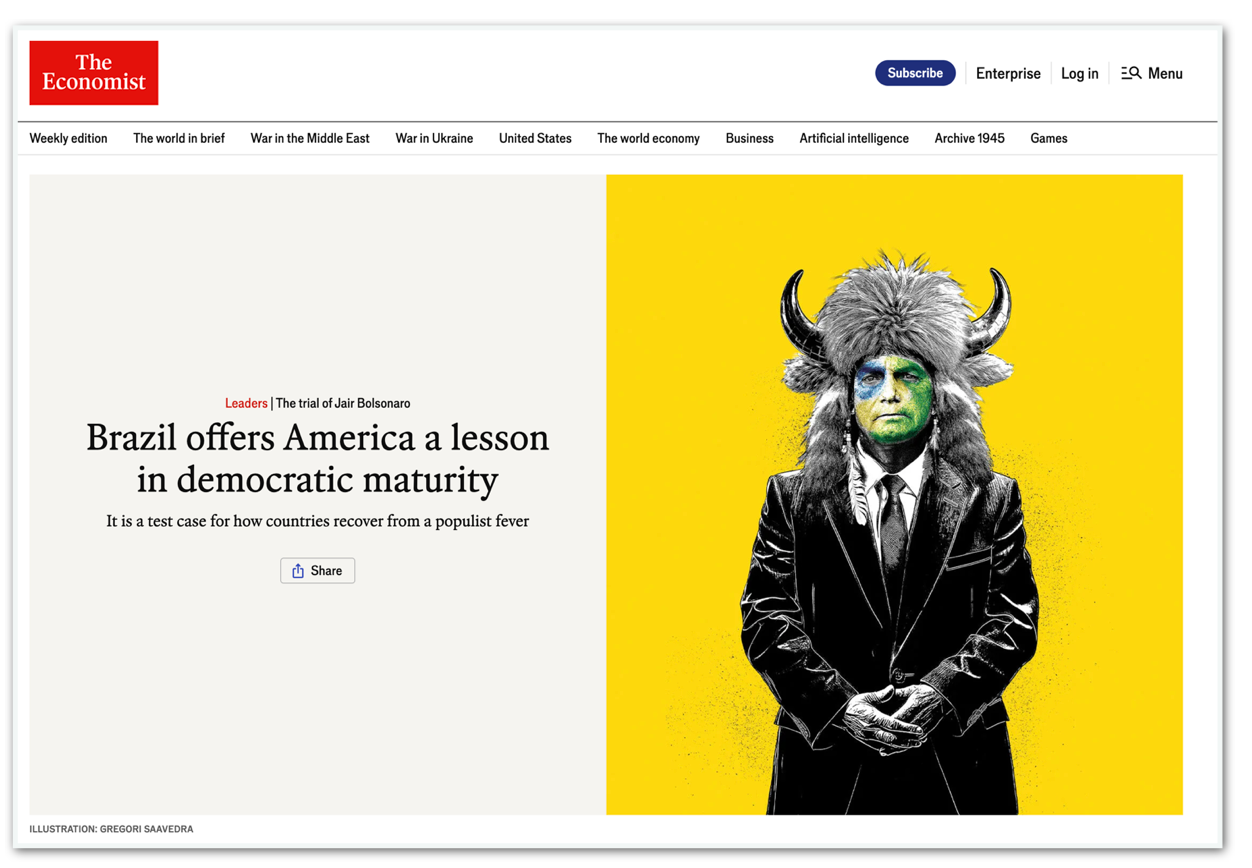The height and width of the screenshot is (868, 1252).
Task: Click the red Leaders section link
Action: point(246,403)
